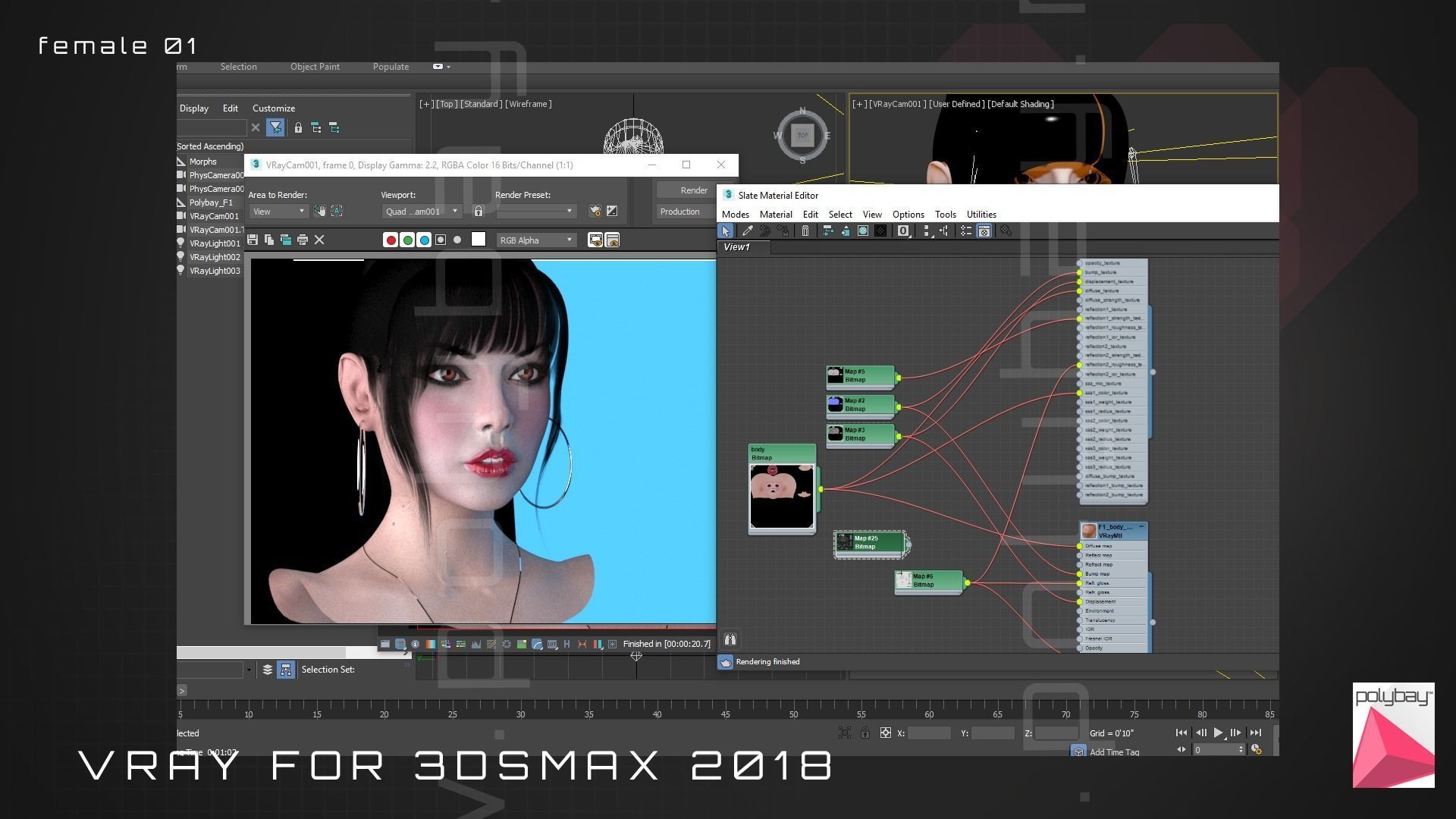Click Select by Material icon
This screenshot has height=819, width=1456.
(x=1006, y=231)
